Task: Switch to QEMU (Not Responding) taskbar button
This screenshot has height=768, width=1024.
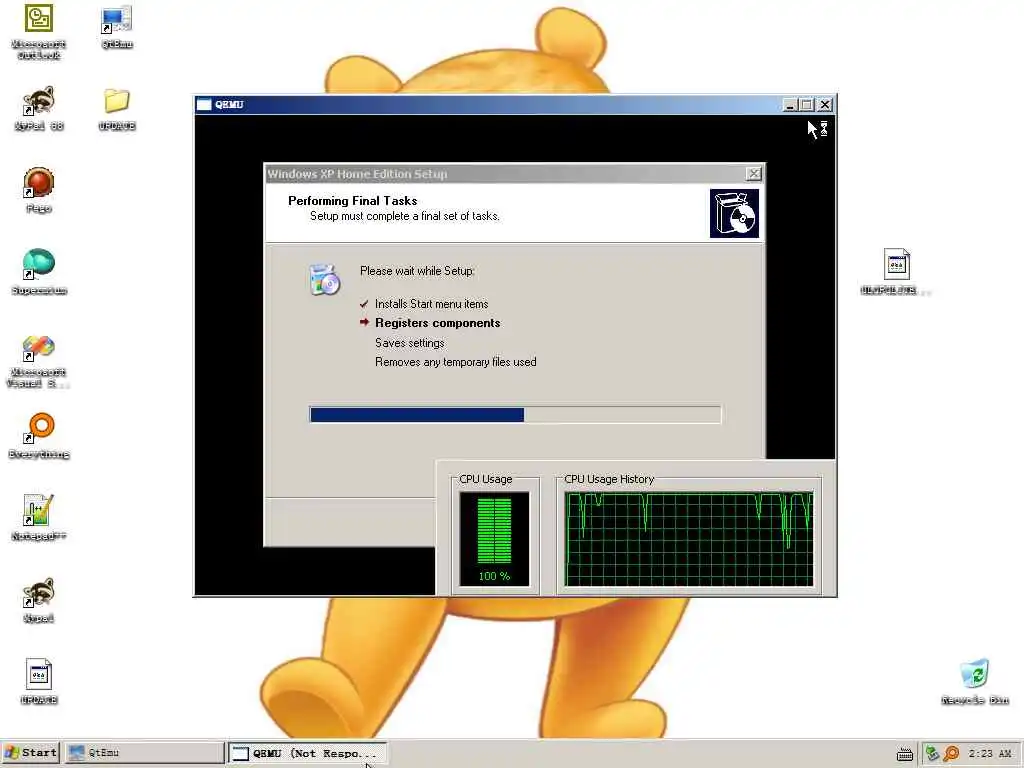Action: pos(307,753)
